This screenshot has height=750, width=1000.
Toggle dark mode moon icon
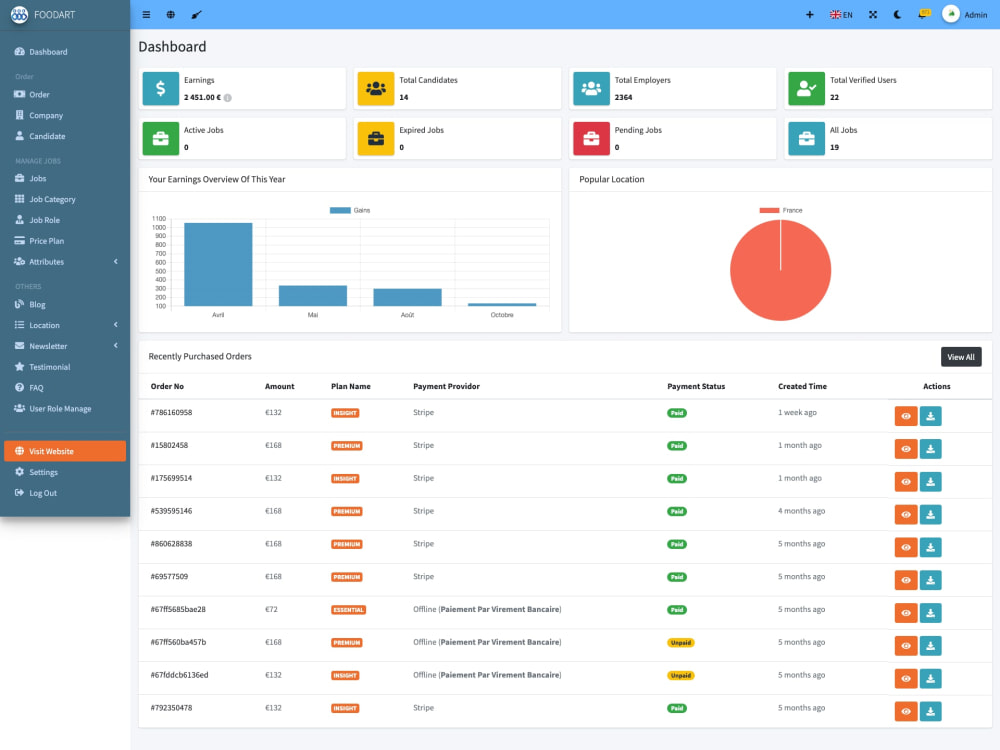click(897, 15)
